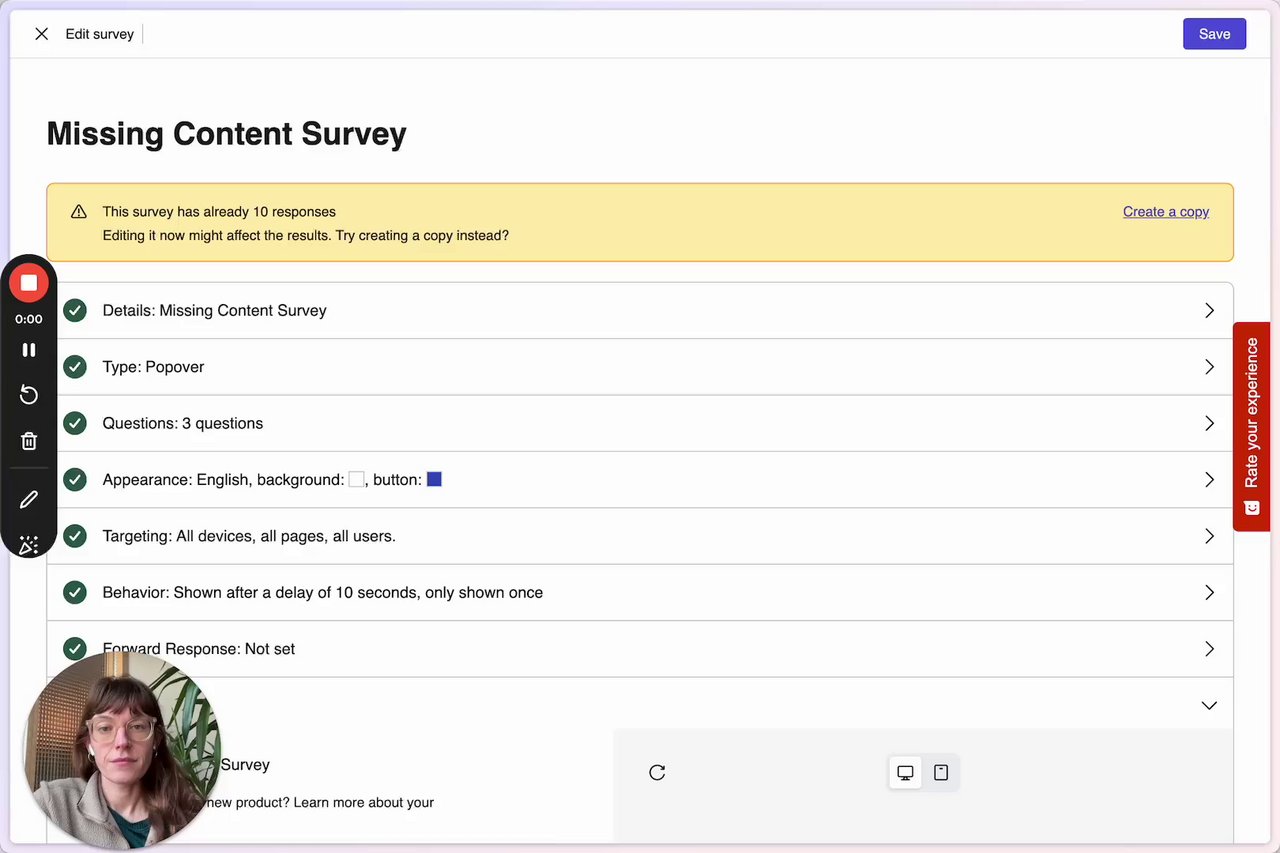Save the survey
The height and width of the screenshot is (853, 1280).
1214,34
